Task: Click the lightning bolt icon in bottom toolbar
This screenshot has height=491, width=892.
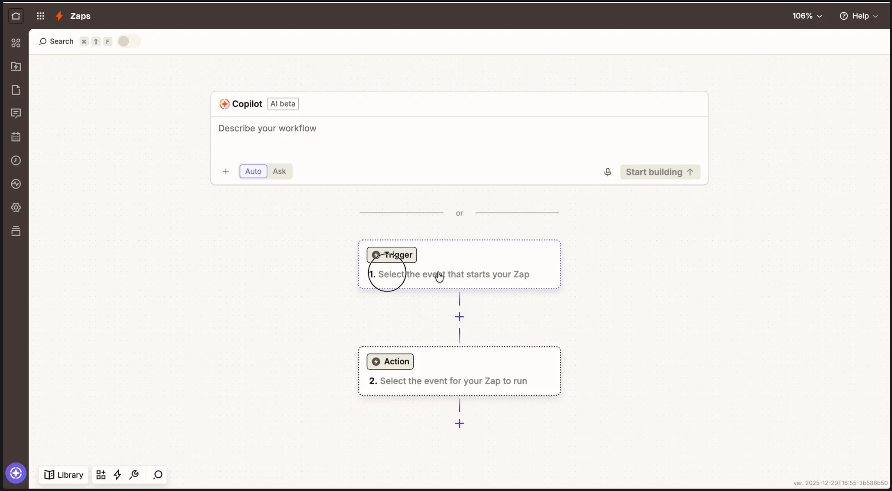Action: tap(117, 475)
